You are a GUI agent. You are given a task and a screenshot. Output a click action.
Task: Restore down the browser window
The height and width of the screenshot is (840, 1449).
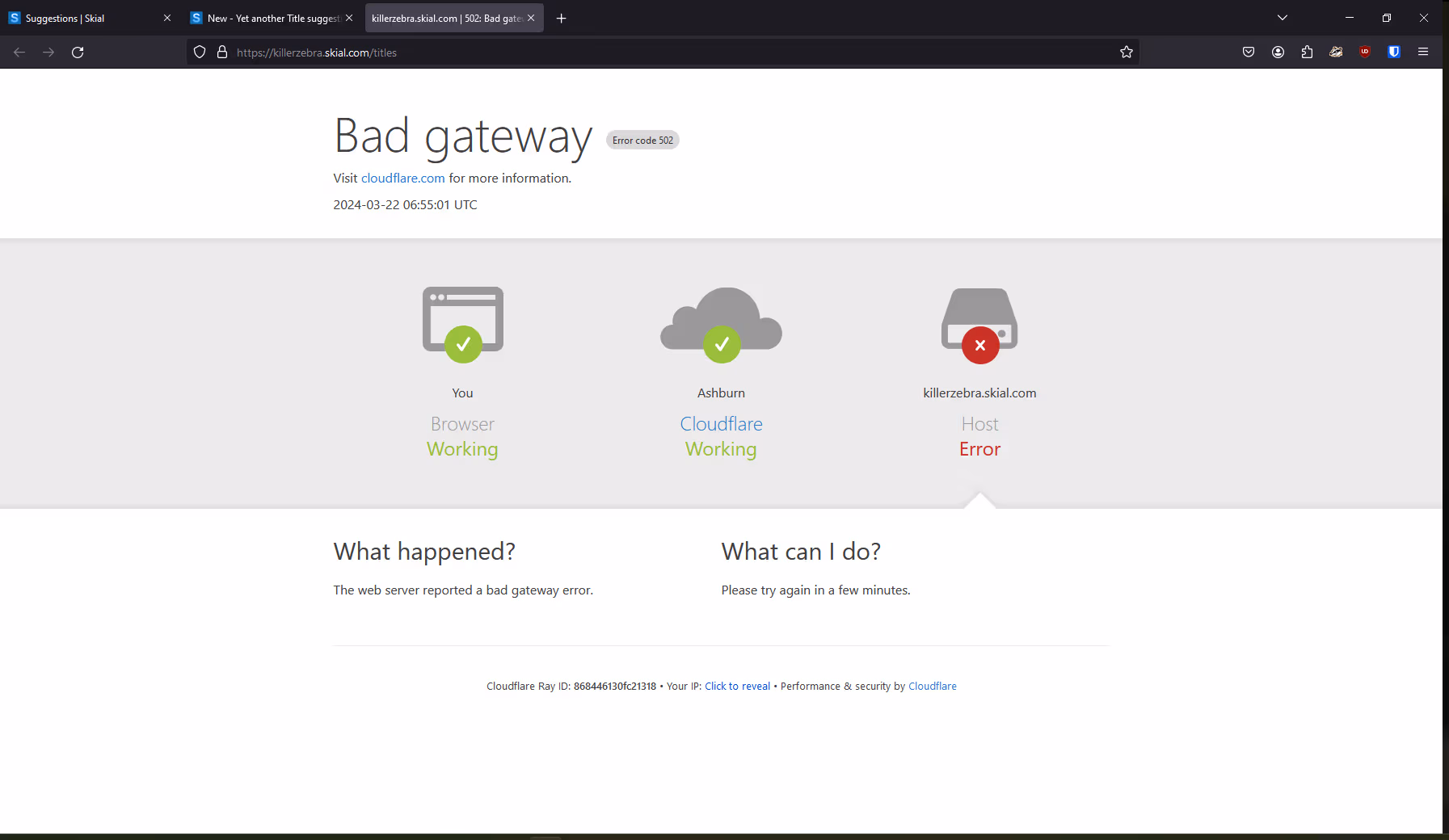[x=1386, y=18]
